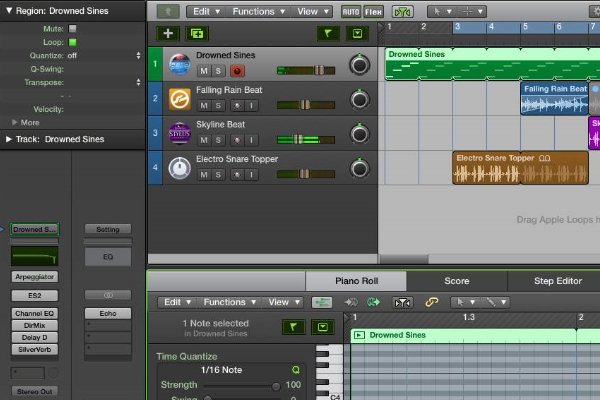Click the Flex button in the toolbar
This screenshot has width=600, height=400.
point(375,11)
